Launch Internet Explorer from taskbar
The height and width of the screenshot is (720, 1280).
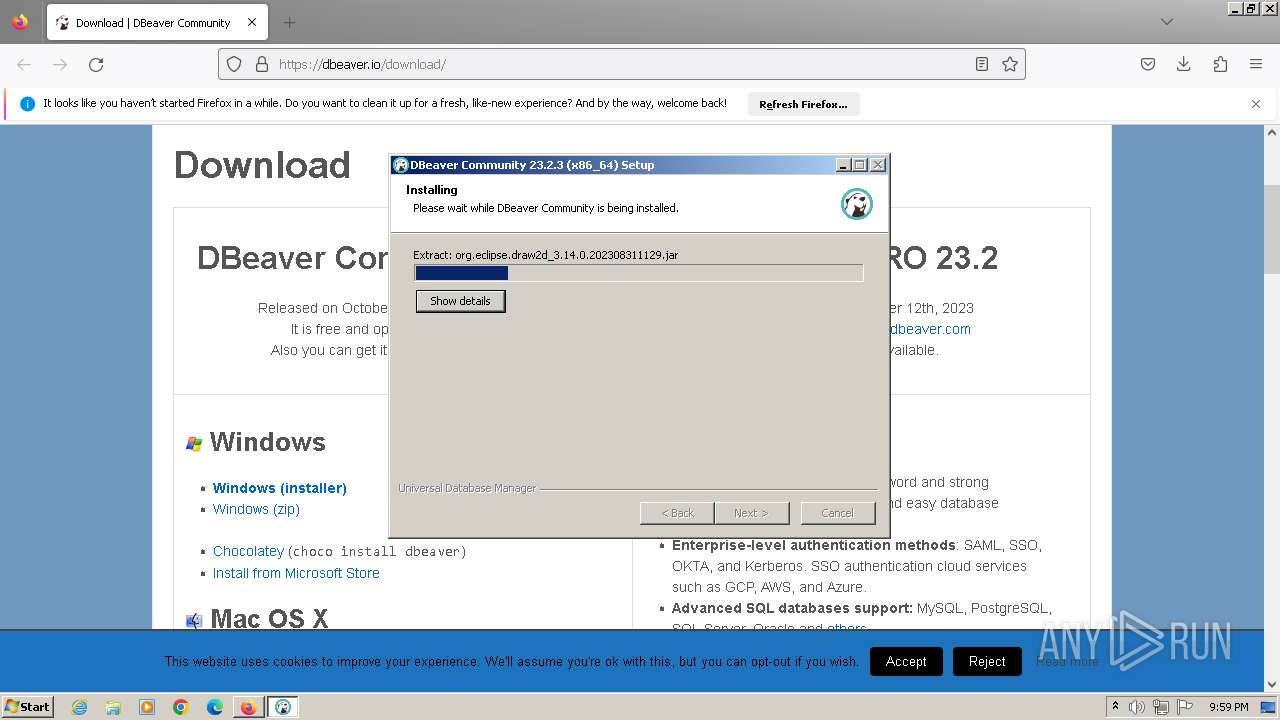[x=80, y=707]
